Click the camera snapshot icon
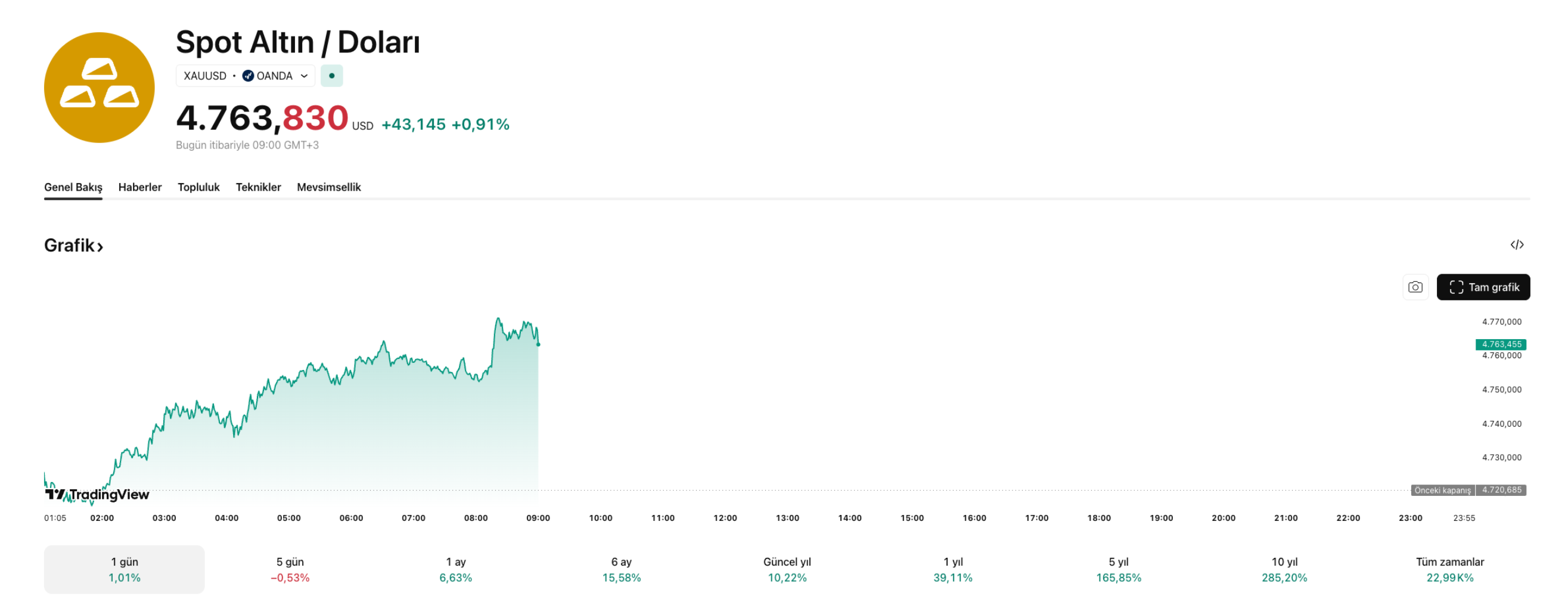The height and width of the screenshot is (596, 1568). (1415, 287)
